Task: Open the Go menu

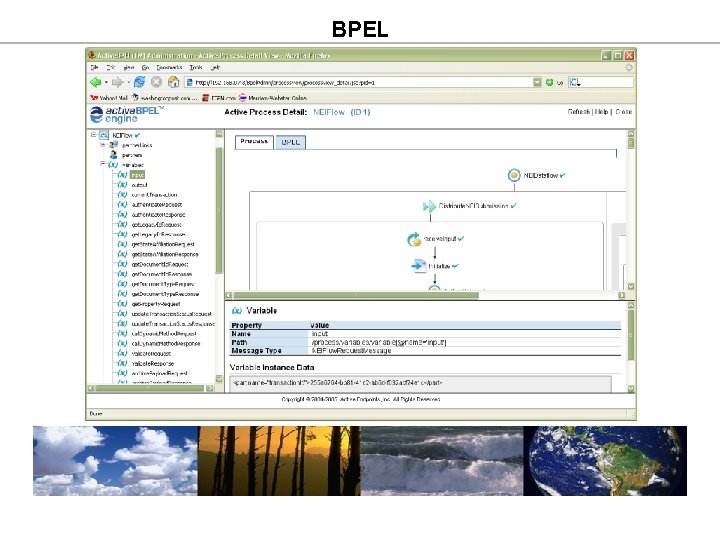Action: point(146,68)
